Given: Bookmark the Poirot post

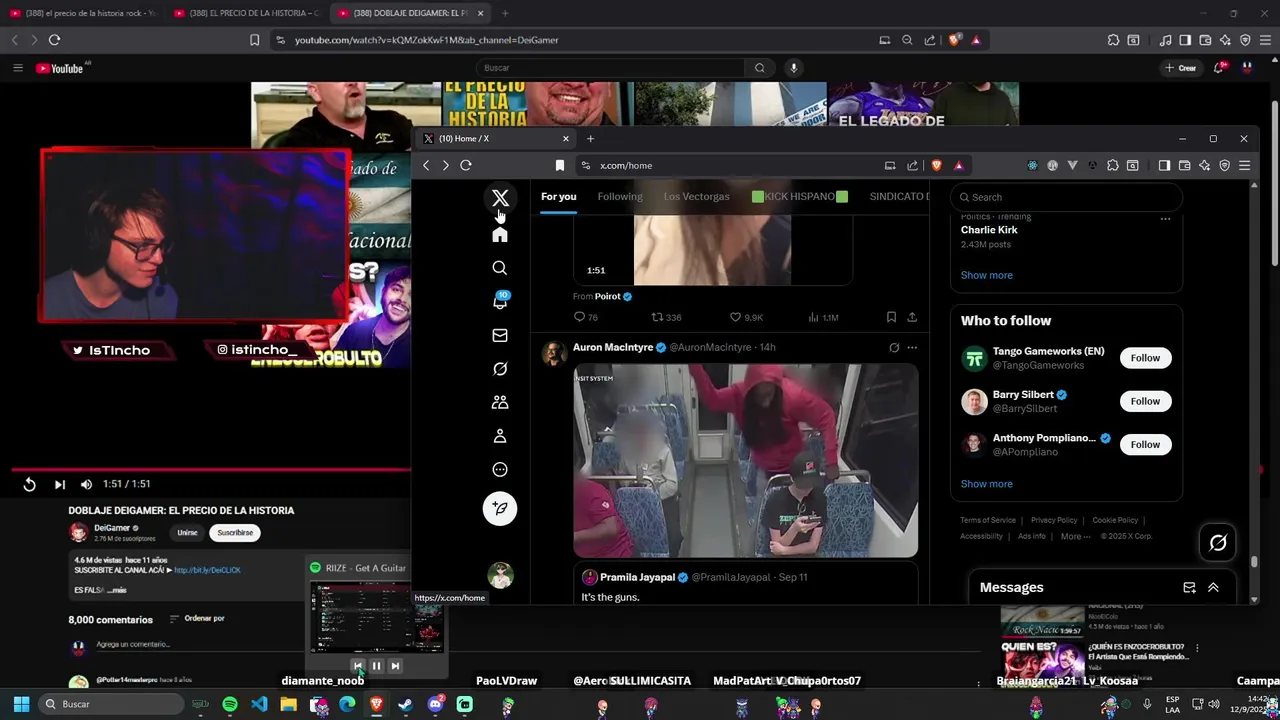Looking at the screenshot, I should pyautogui.click(x=891, y=317).
